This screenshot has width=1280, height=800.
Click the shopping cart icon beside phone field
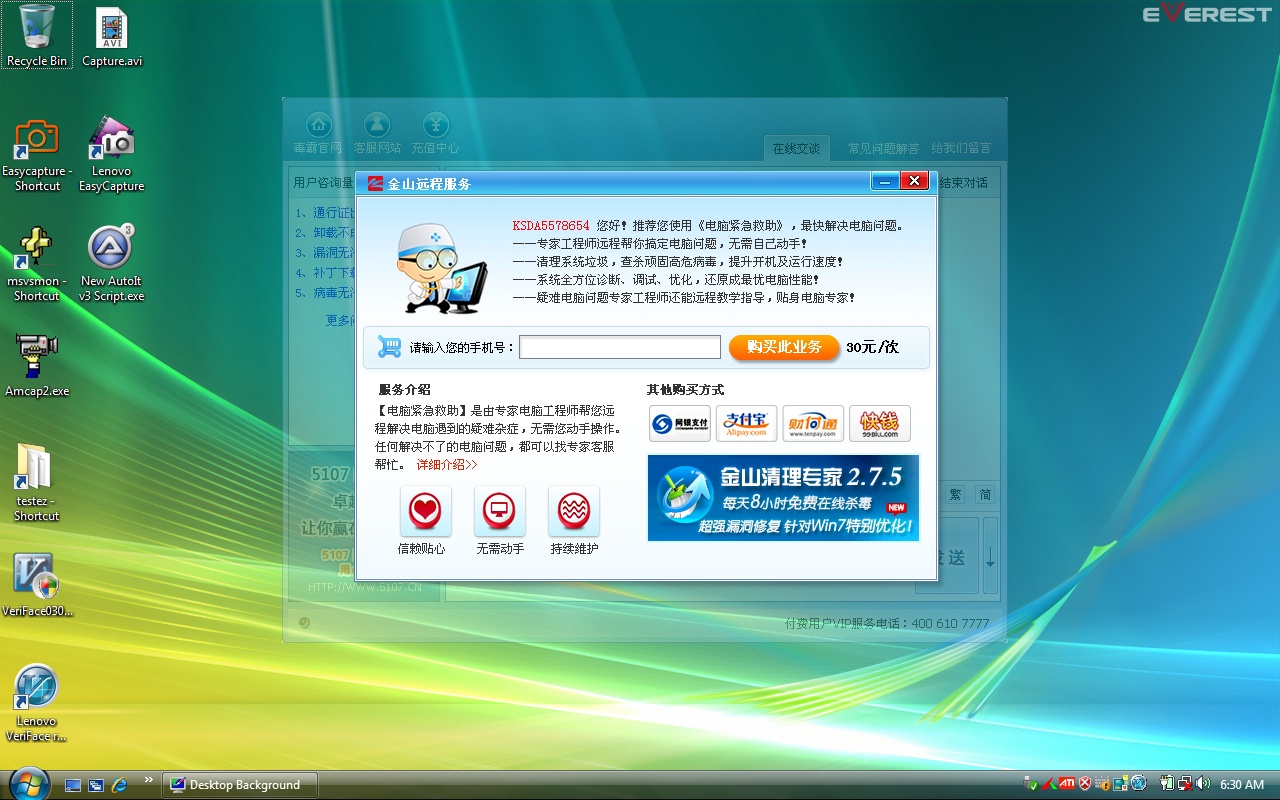click(389, 347)
